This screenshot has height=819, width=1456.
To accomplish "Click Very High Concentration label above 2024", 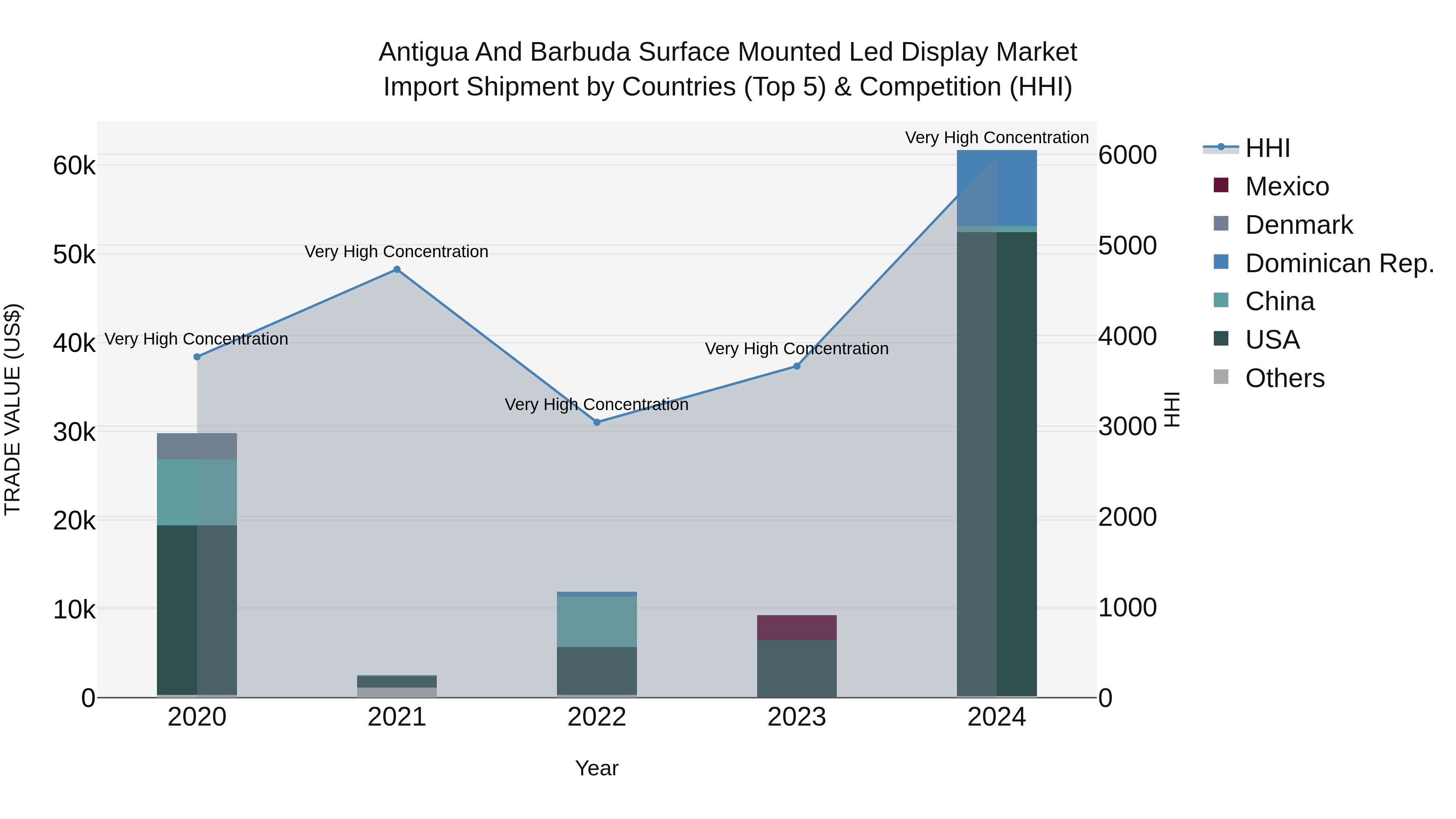I will click(997, 138).
